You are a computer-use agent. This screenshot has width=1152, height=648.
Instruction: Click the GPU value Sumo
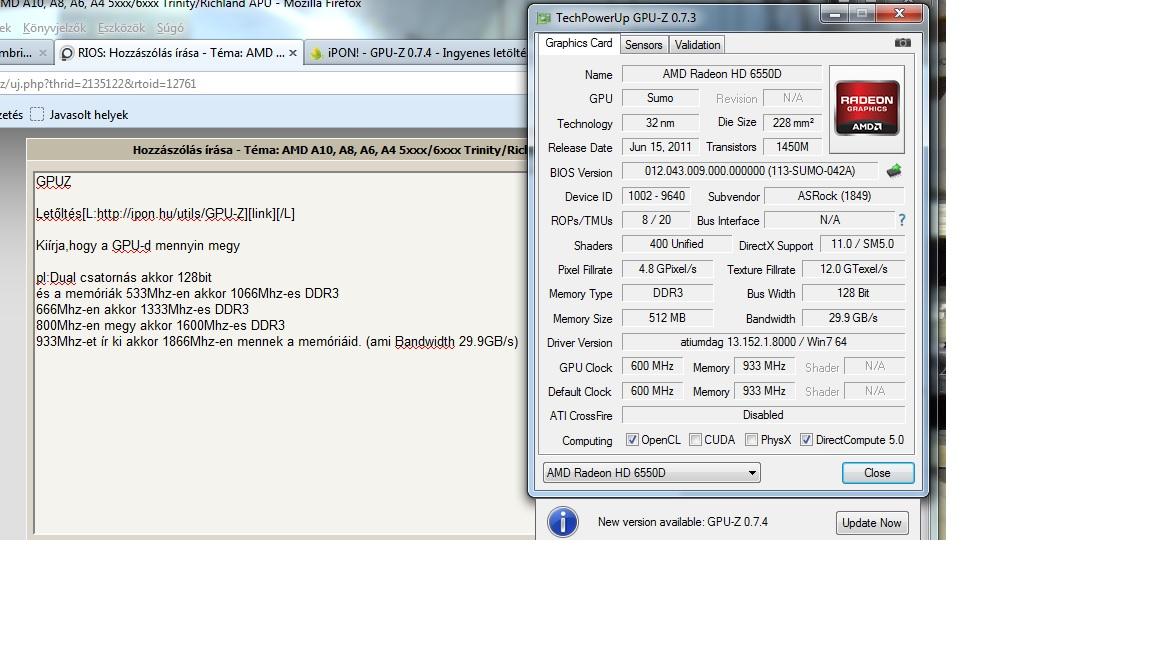[x=660, y=98]
